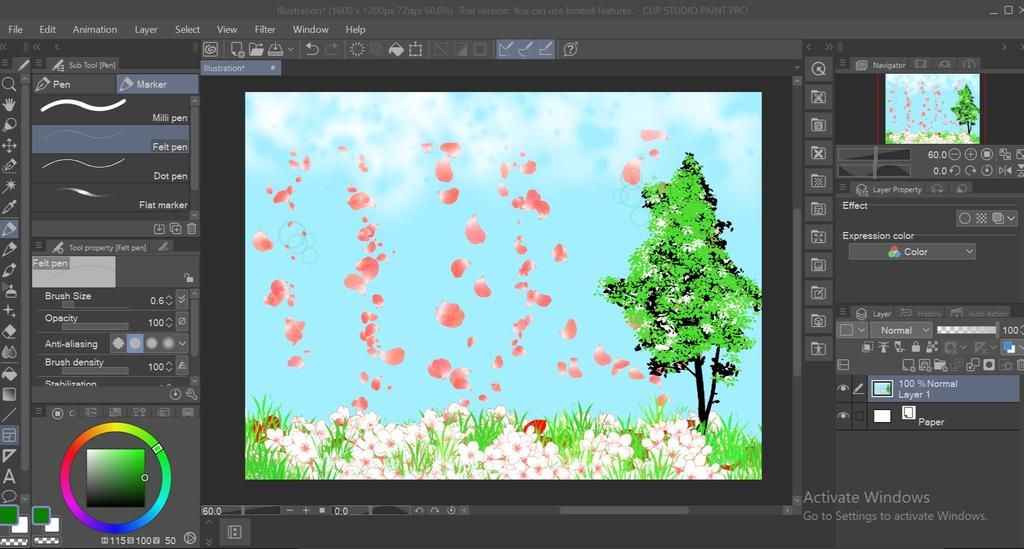Switch to the Pen sub tool group
This screenshot has width=1024, height=549.
pyautogui.click(x=74, y=84)
